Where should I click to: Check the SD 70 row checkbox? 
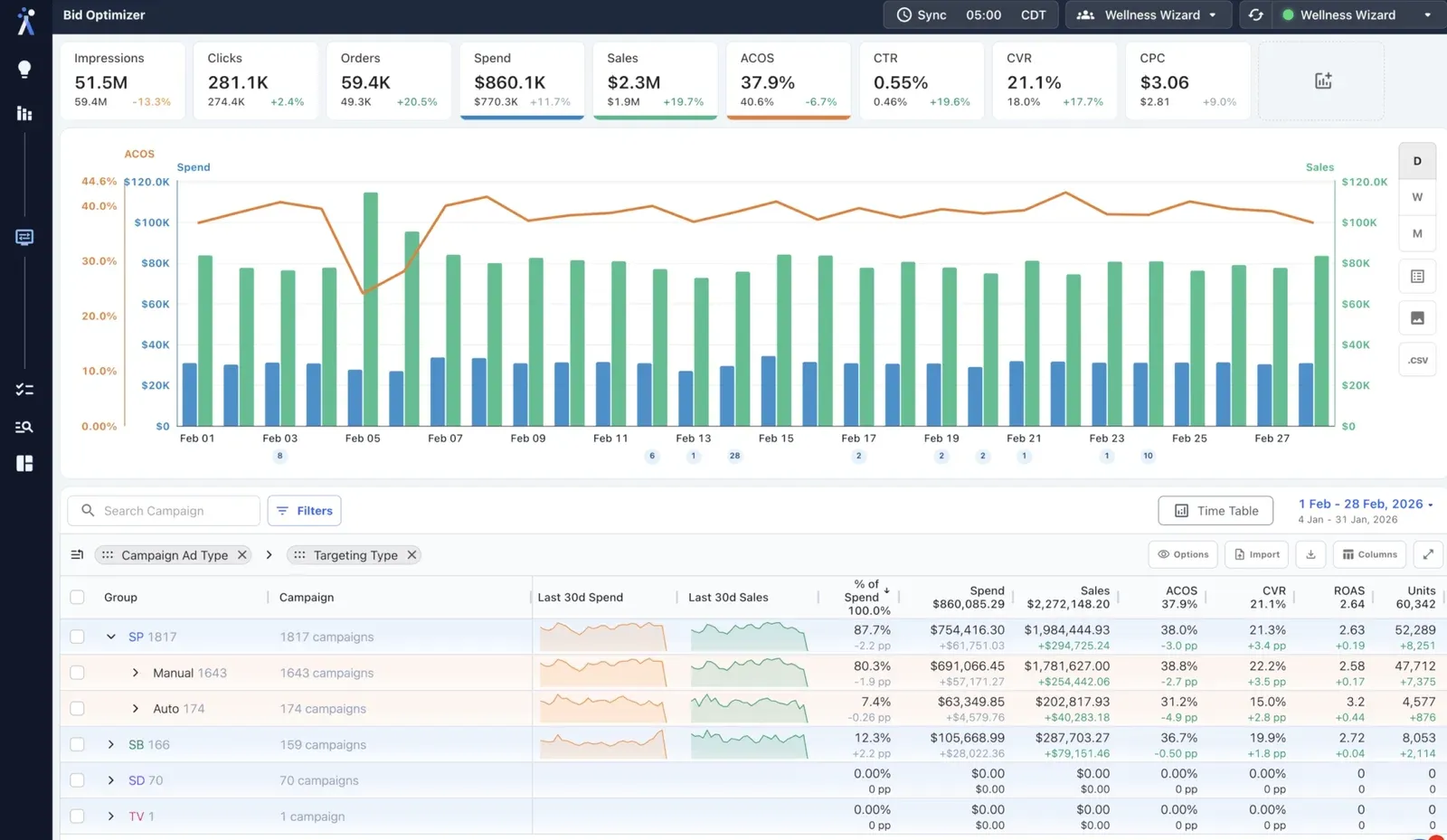click(77, 780)
